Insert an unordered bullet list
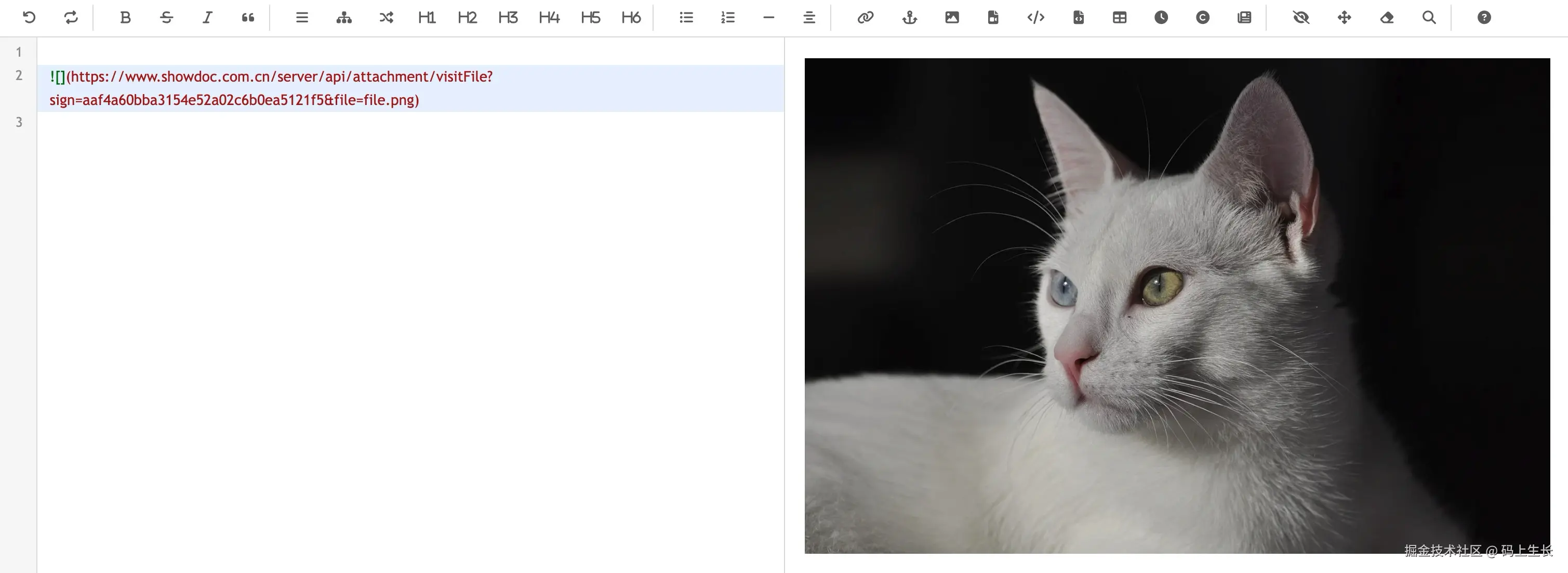The width and height of the screenshot is (1568, 573). (x=686, y=17)
